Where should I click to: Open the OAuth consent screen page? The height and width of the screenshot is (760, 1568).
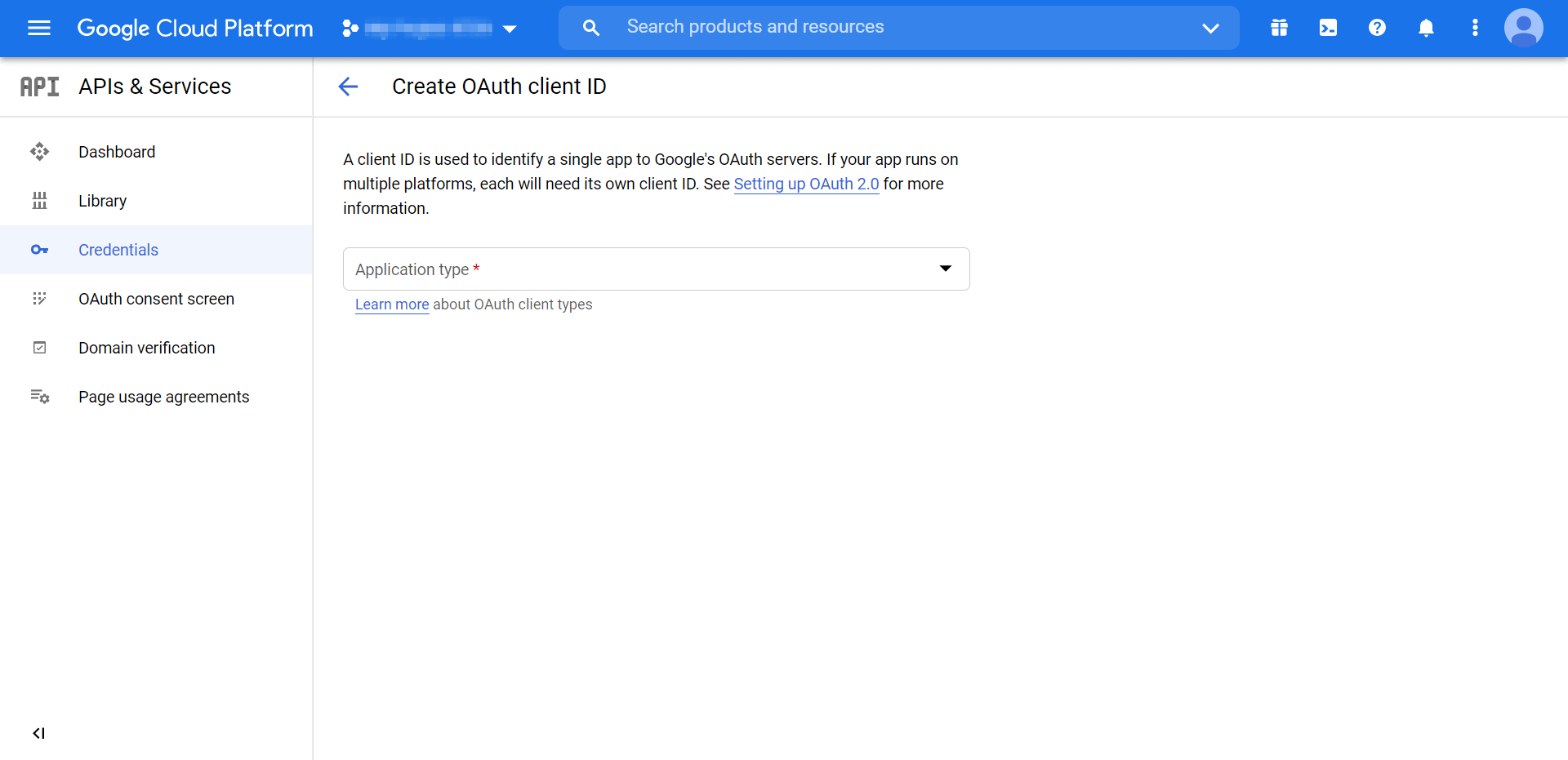pos(156,299)
